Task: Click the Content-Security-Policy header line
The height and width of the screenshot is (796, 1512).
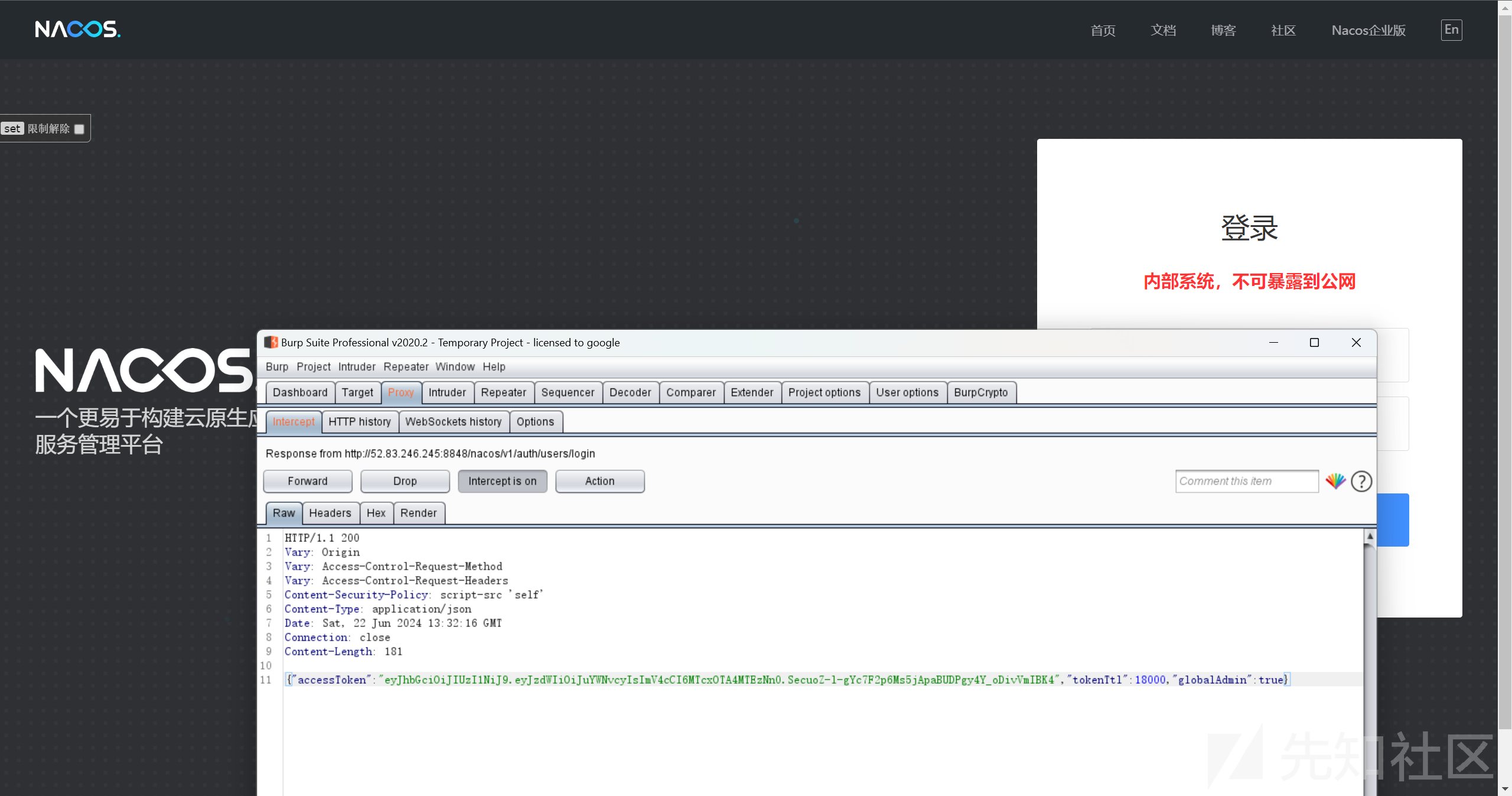Action: (x=414, y=594)
